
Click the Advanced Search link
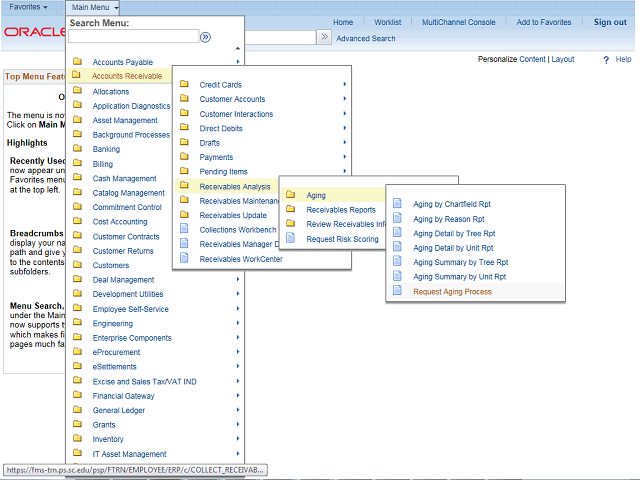365,39
